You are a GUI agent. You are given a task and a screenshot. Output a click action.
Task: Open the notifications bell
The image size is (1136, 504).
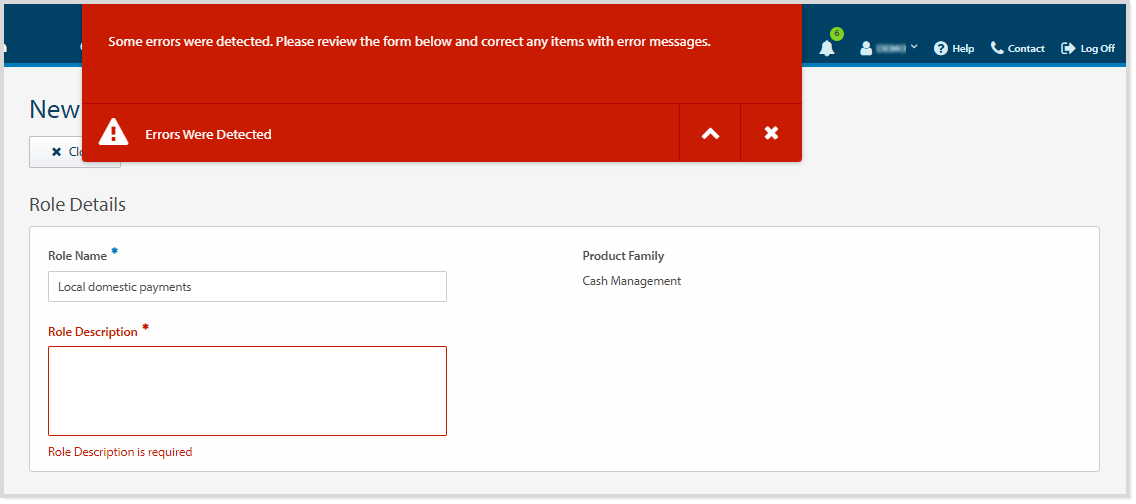click(x=826, y=48)
